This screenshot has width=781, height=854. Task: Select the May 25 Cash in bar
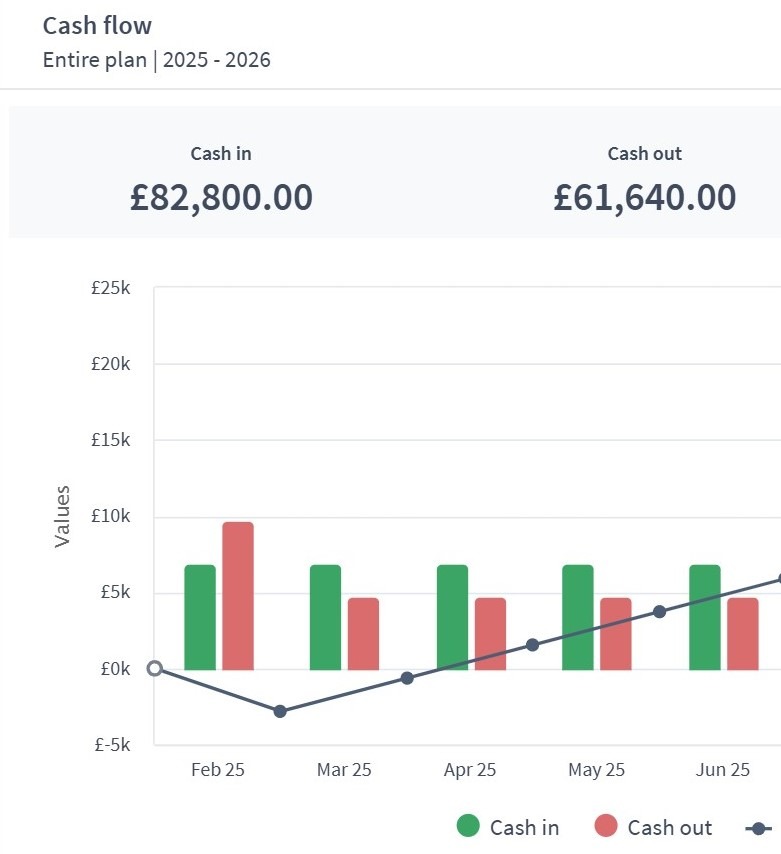coord(578,617)
